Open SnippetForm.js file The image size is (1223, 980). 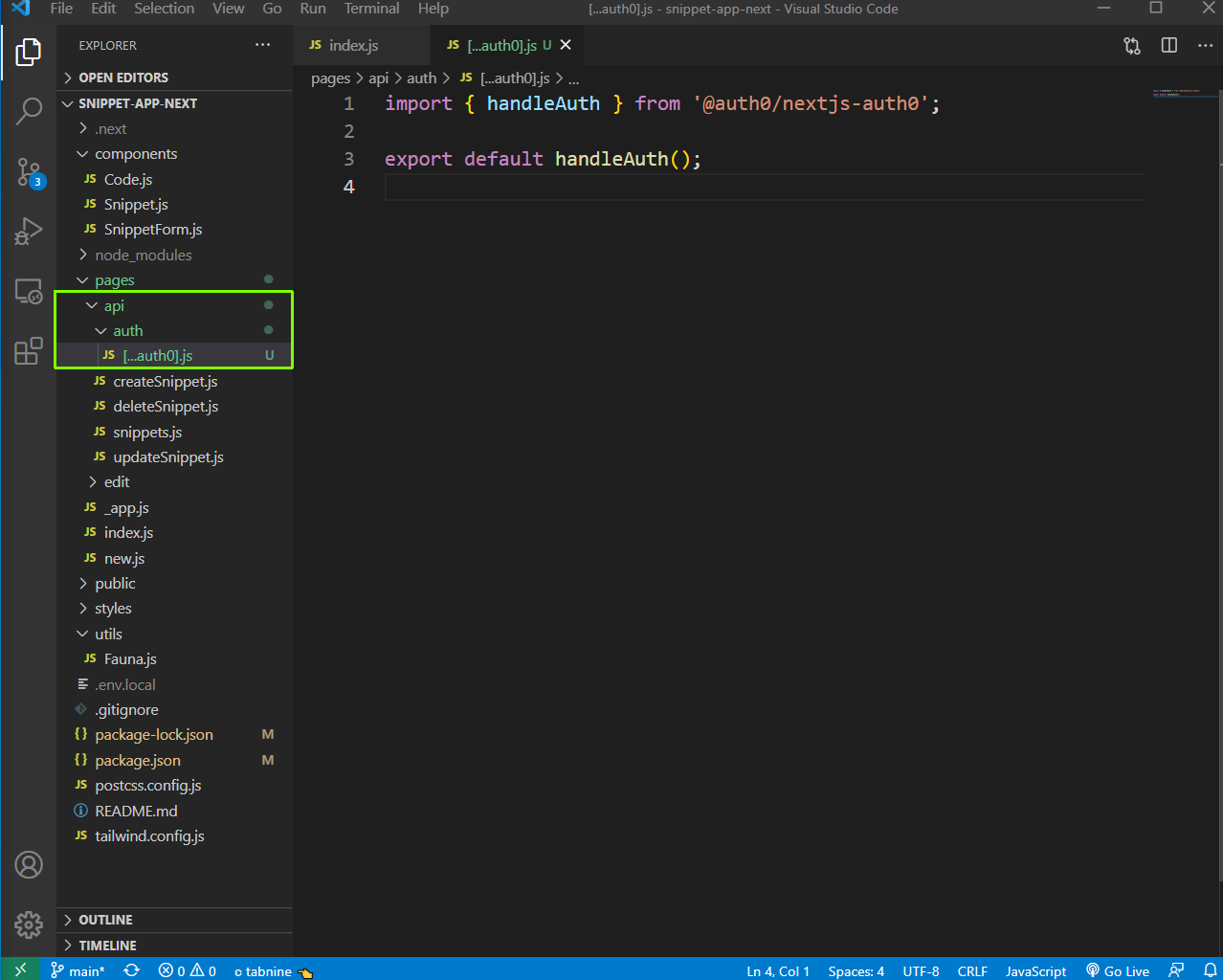pos(174,229)
